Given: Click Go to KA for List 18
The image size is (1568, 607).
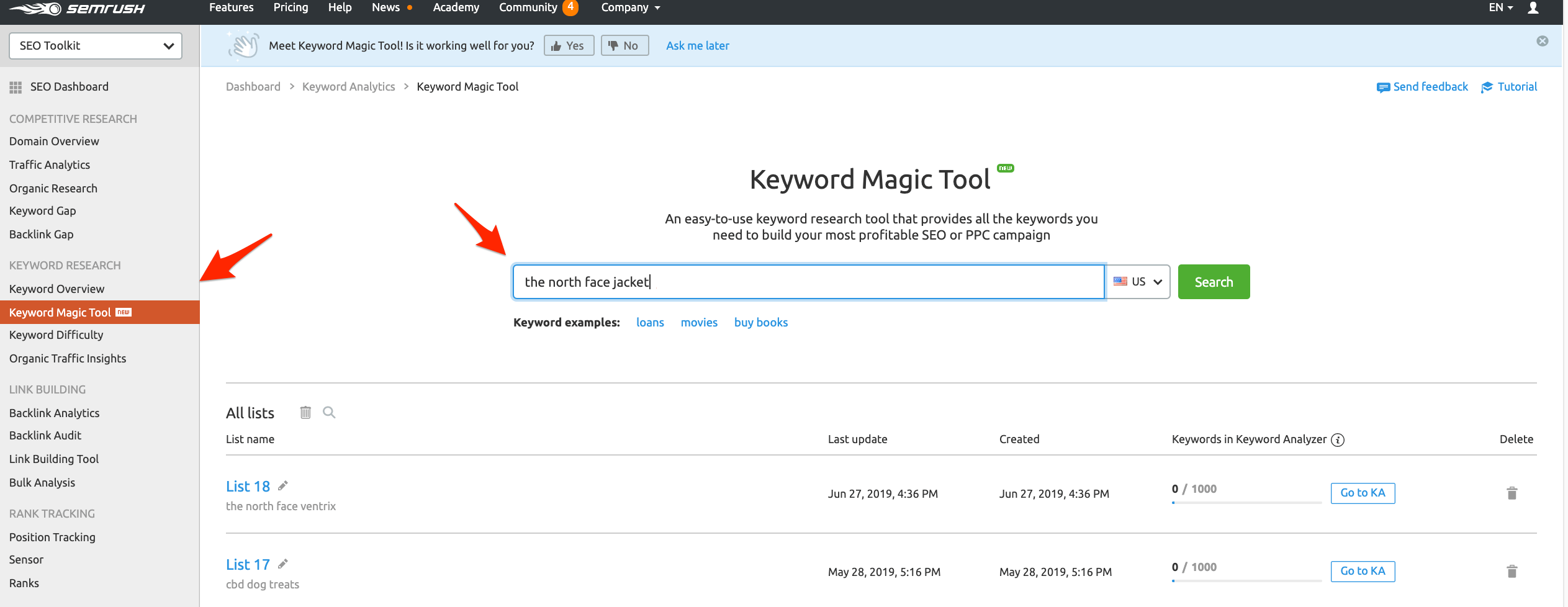Looking at the screenshot, I should click(1363, 493).
